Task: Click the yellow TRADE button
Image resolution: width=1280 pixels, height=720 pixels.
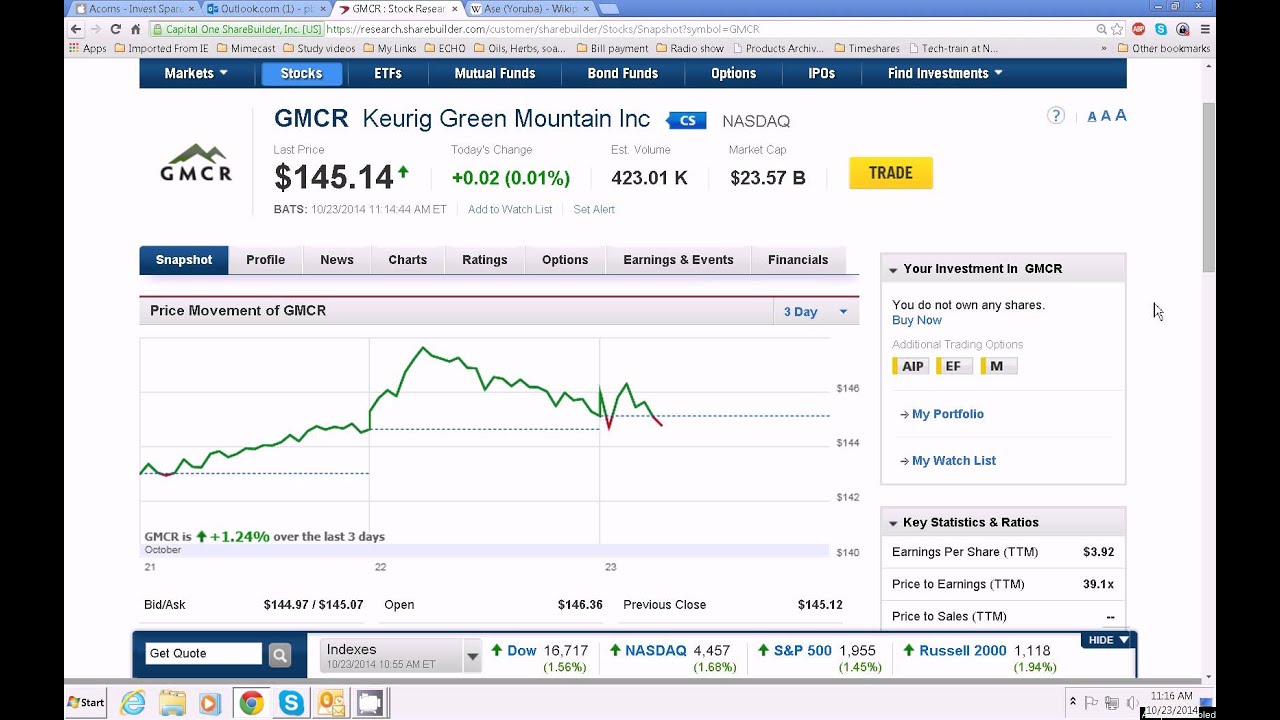Action: point(891,173)
